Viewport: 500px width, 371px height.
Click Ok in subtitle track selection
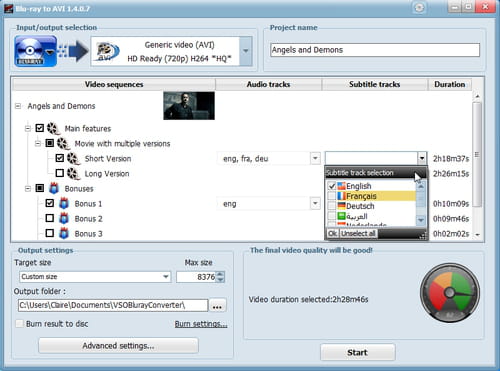pos(332,233)
